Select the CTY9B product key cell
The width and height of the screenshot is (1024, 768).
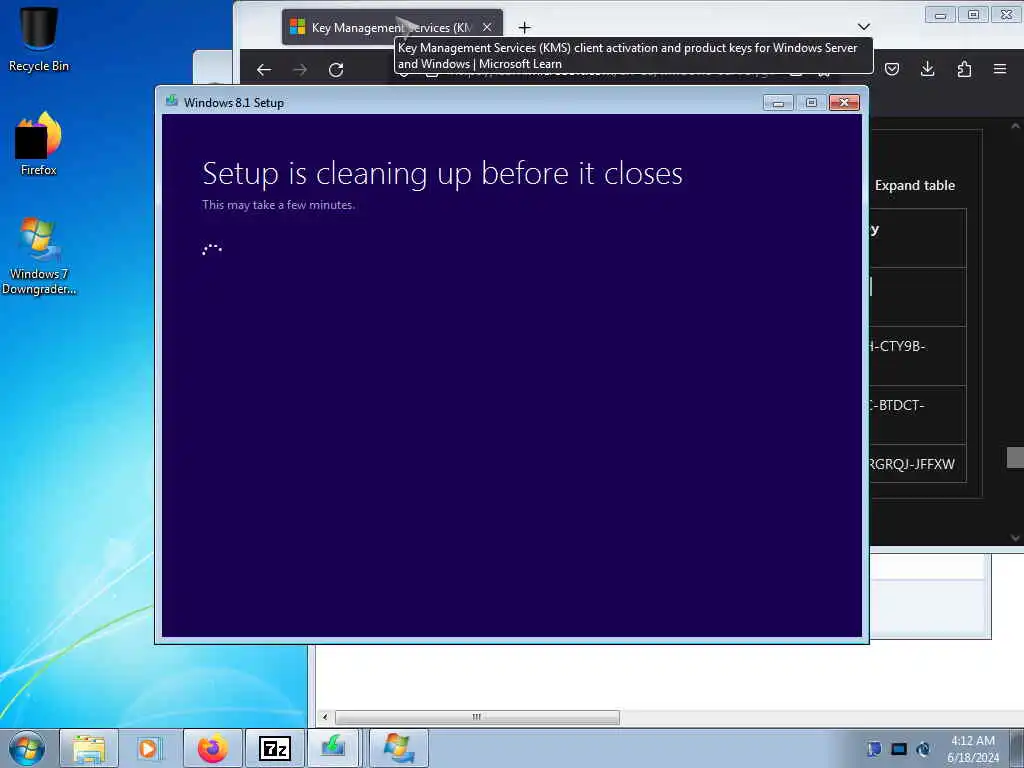918,356
